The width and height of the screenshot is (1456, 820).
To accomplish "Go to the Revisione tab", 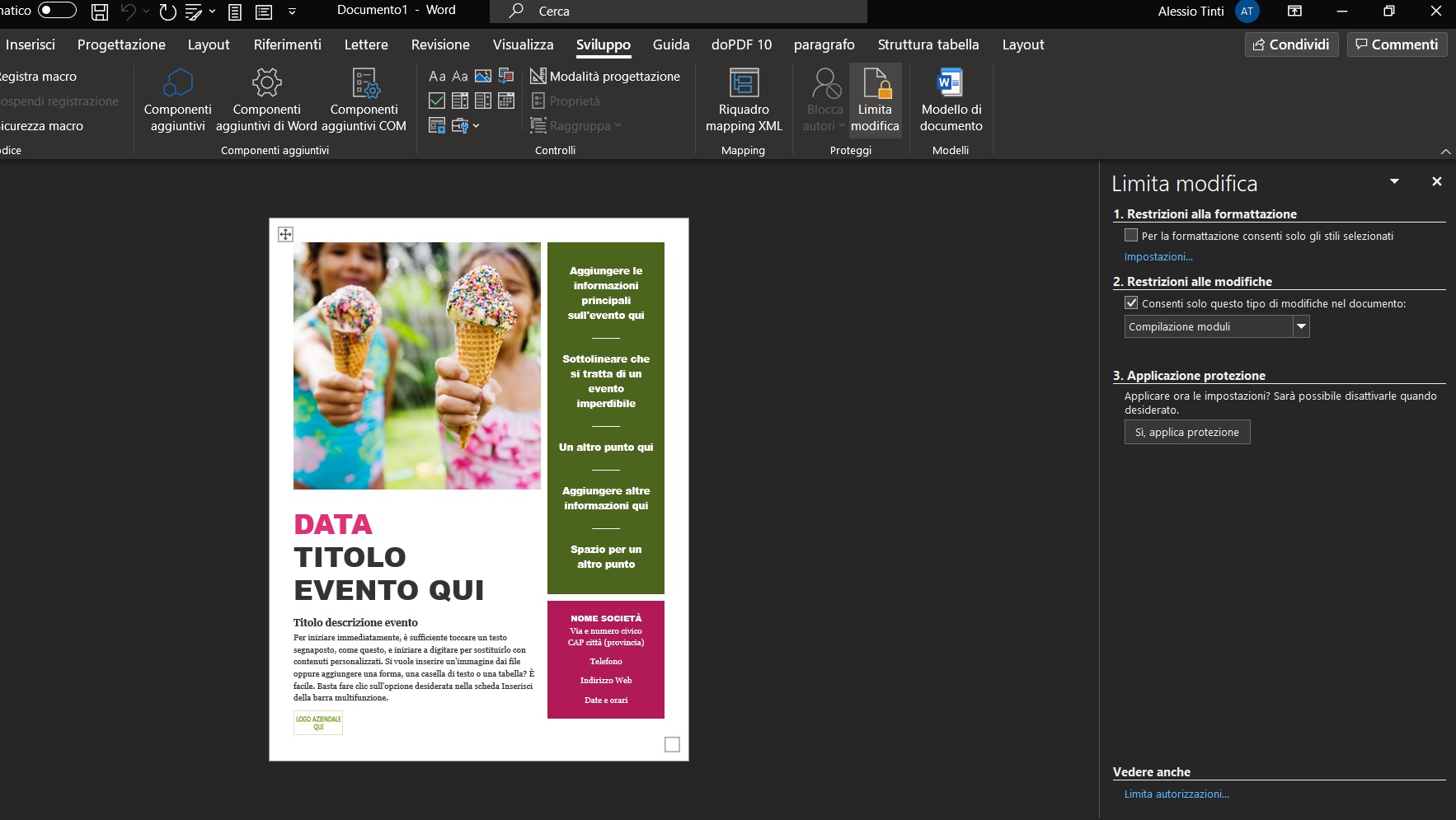I will pyautogui.click(x=440, y=45).
